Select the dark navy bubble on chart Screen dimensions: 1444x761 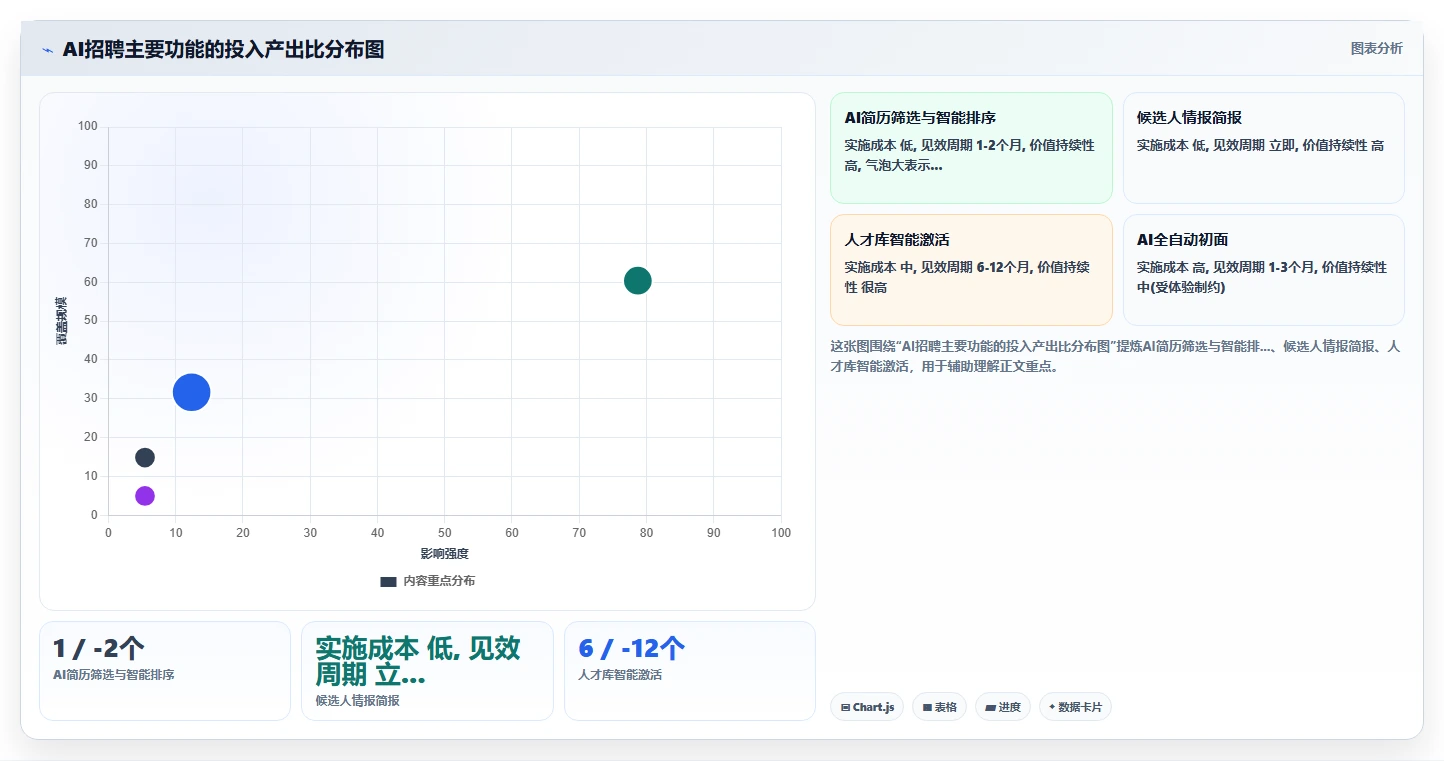pos(145,458)
